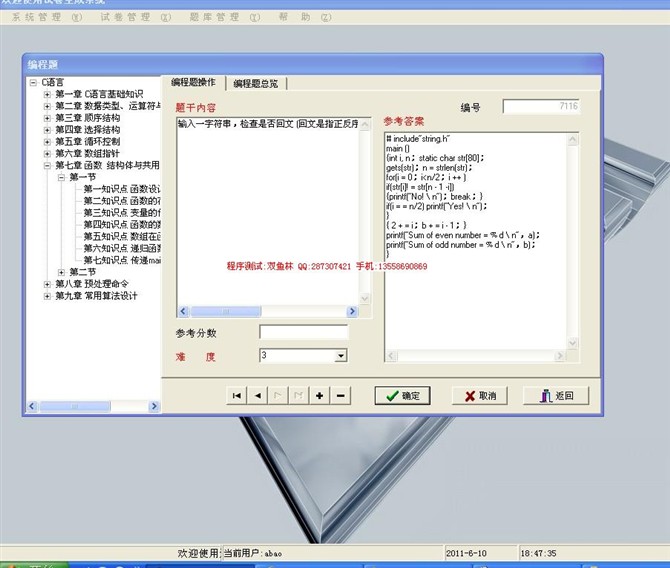Collapse the 第一节 node
This screenshot has height=568, width=670.
tap(62, 177)
